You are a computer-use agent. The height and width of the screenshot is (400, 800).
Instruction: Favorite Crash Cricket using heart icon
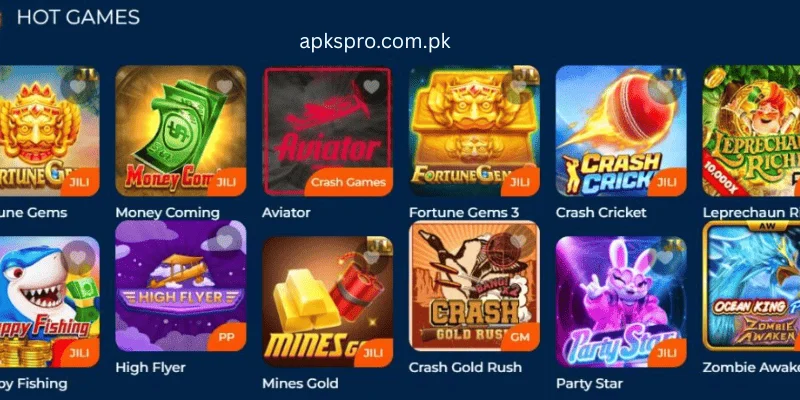click(665, 87)
